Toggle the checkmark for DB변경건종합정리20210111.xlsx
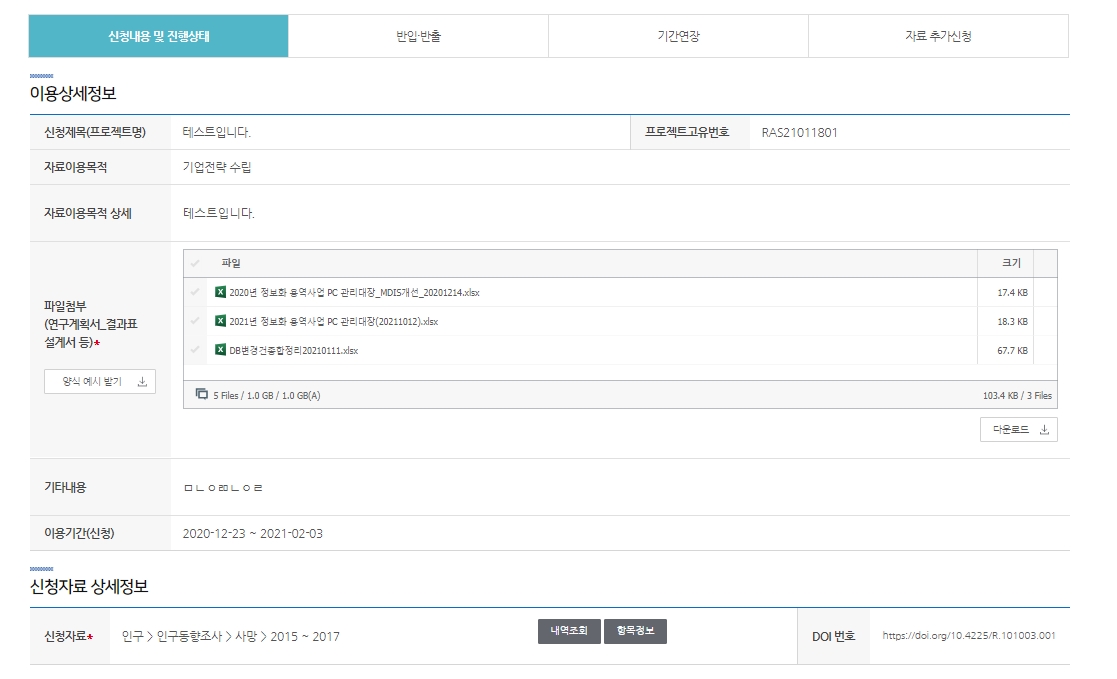1117x679 pixels. pyautogui.click(x=197, y=351)
